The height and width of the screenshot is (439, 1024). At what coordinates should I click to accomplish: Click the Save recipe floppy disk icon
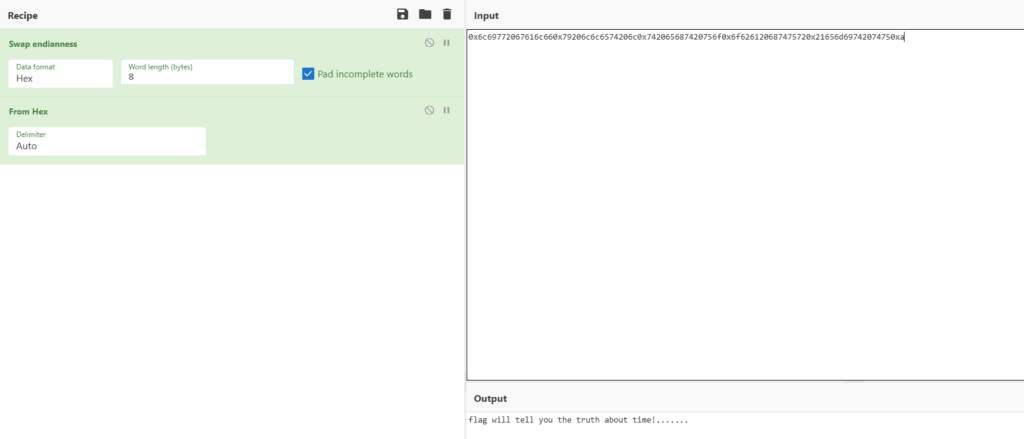coord(402,14)
